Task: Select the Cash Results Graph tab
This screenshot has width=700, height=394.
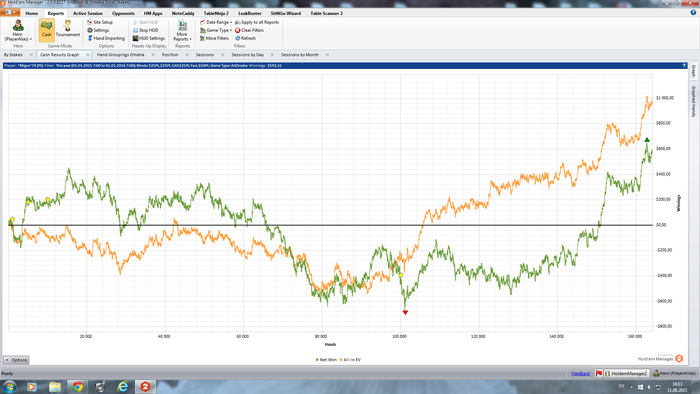Action: coord(59,54)
